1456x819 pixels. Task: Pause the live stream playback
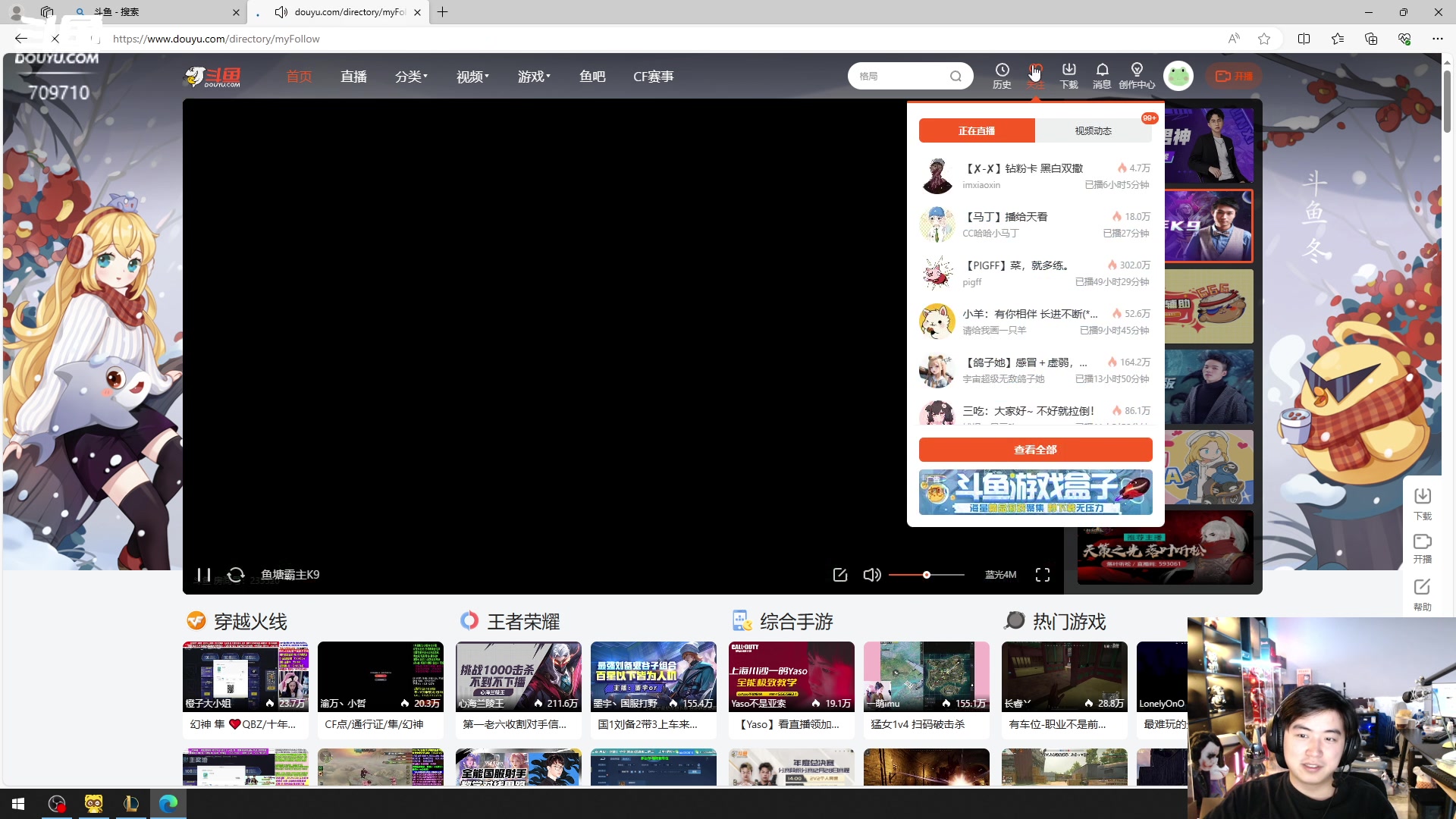point(203,575)
